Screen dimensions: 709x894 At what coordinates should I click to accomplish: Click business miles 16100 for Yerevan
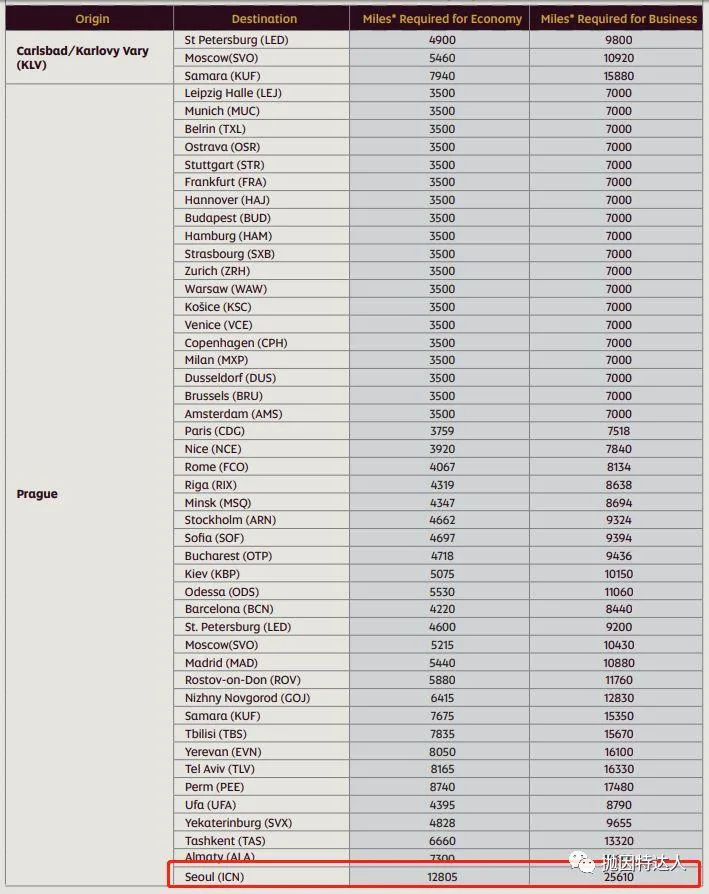pos(618,752)
